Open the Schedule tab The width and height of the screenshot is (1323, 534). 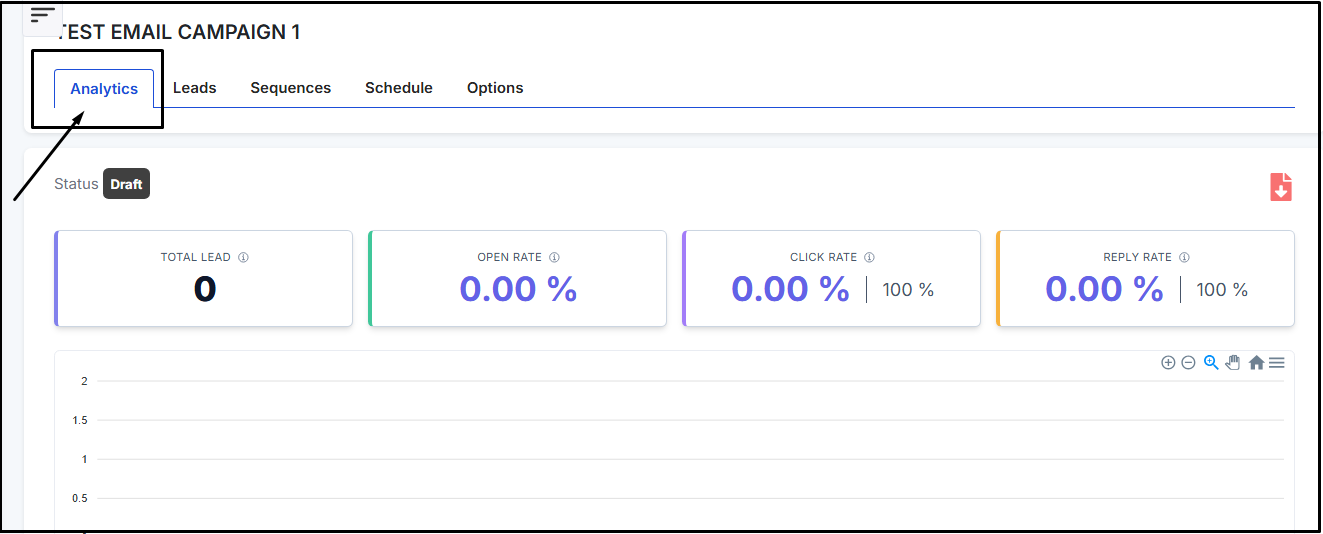(398, 88)
